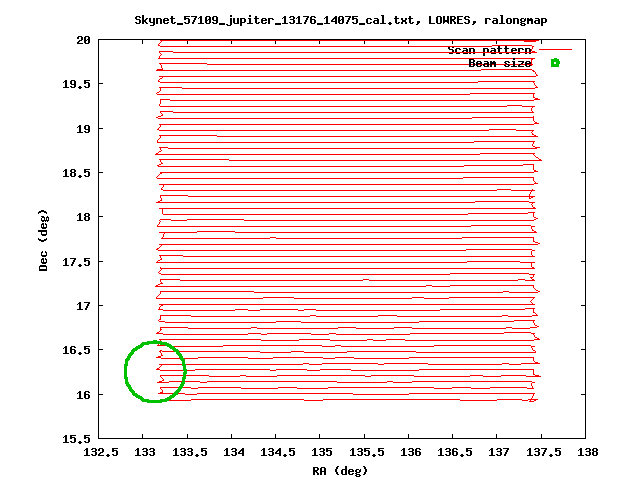Click the Dec tick label 17.5
Image resolution: width=640 pixels, height=480 pixels.
76,262
